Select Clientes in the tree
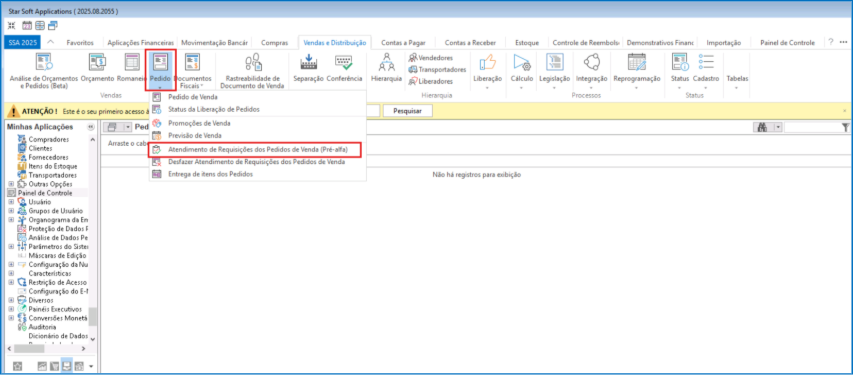 tap(41, 148)
